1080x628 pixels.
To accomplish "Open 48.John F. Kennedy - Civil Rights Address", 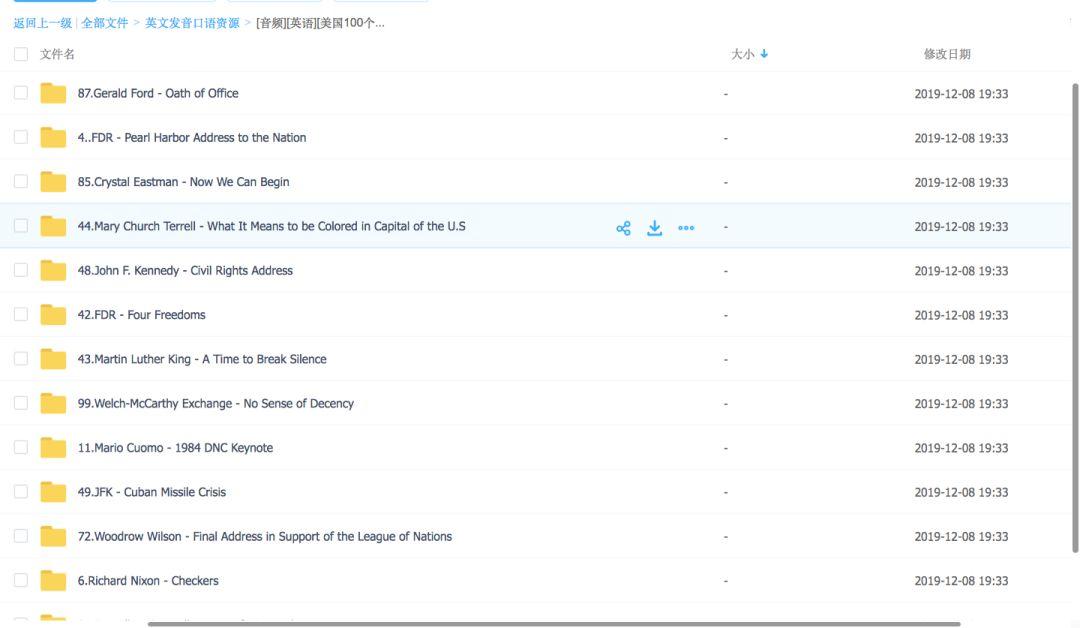I will click(x=185, y=271).
